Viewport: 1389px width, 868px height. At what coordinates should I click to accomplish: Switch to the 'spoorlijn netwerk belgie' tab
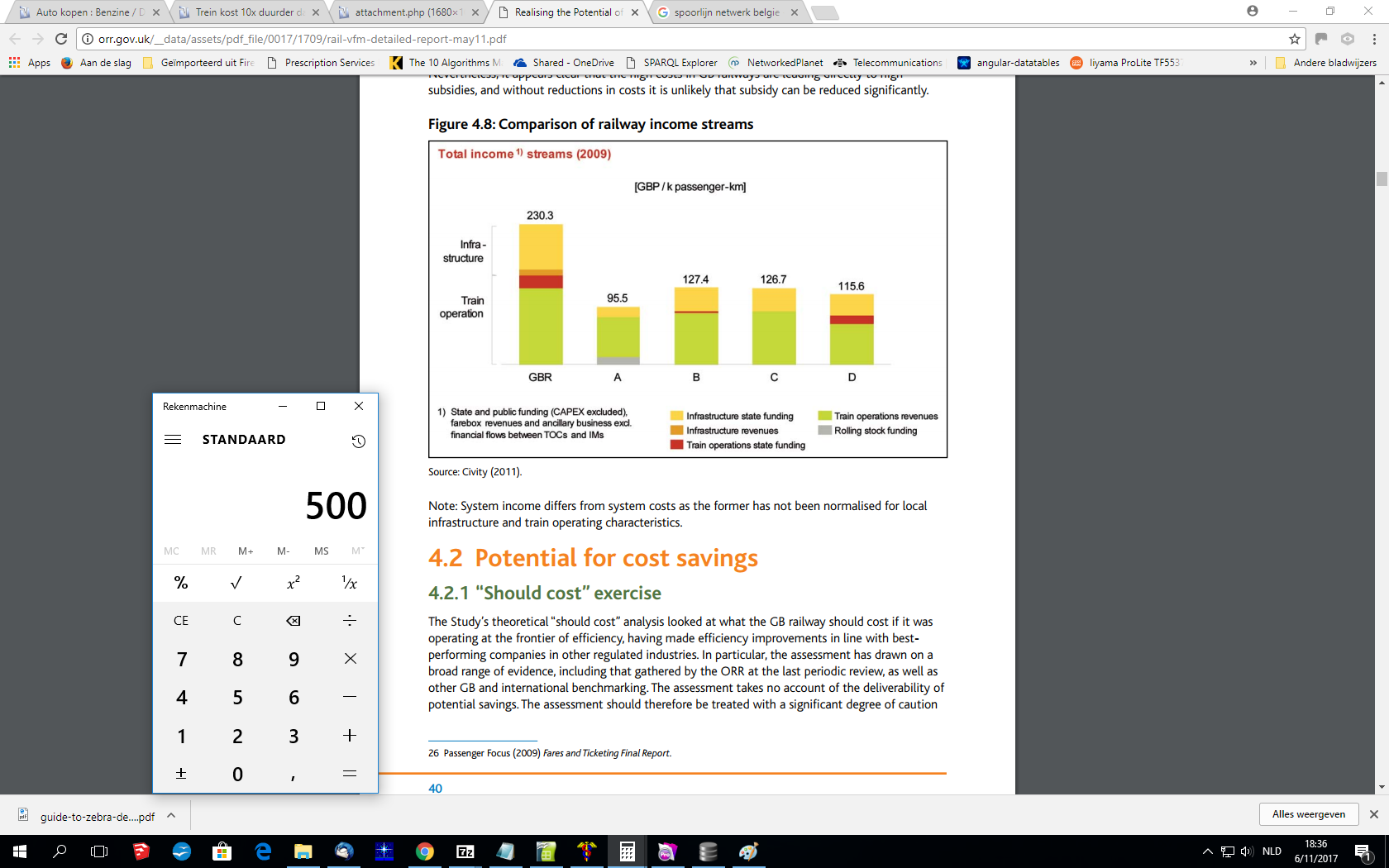click(x=726, y=12)
